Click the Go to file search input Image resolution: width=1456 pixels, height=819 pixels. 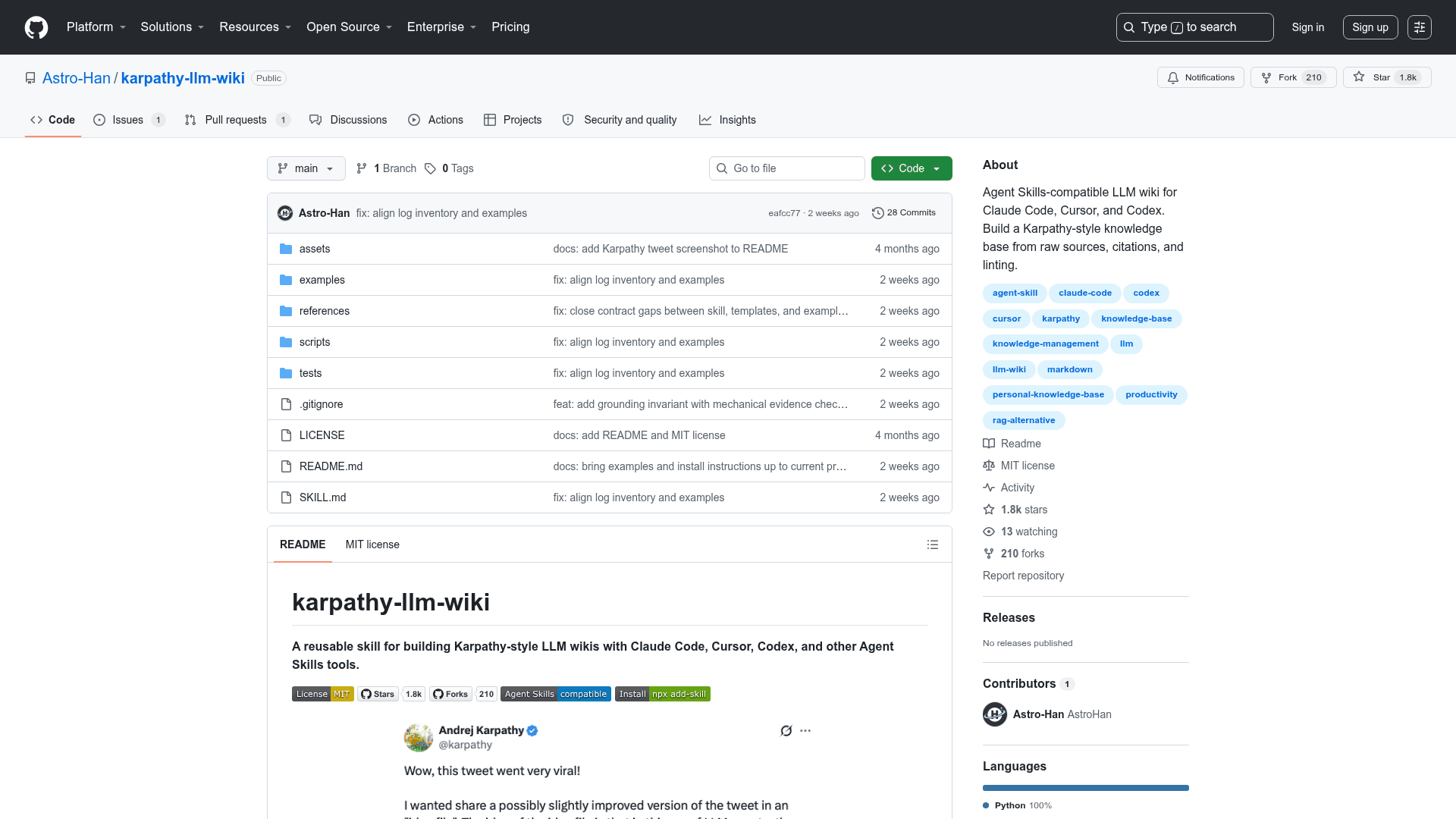(787, 168)
